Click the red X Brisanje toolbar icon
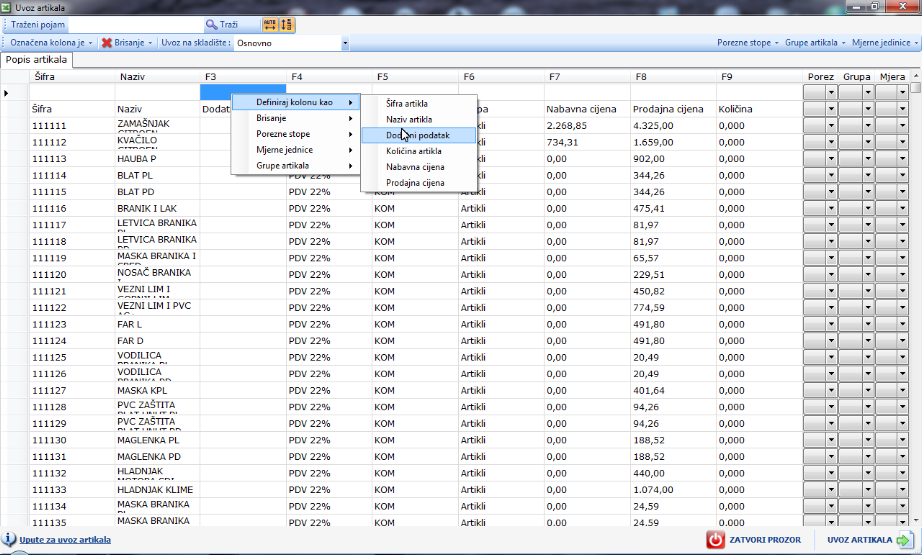This screenshot has width=922, height=555. point(107,43)
